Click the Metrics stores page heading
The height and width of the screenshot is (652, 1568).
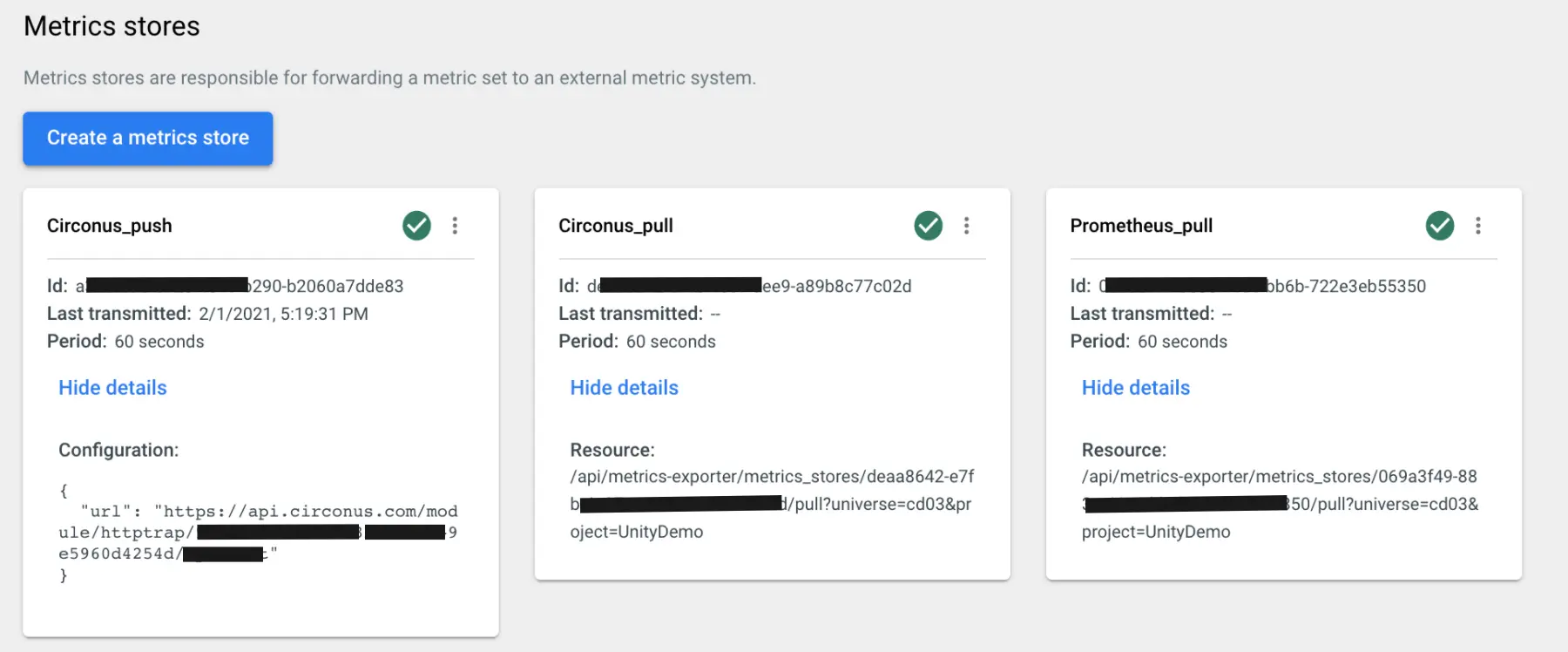click(x=112, y=26)
